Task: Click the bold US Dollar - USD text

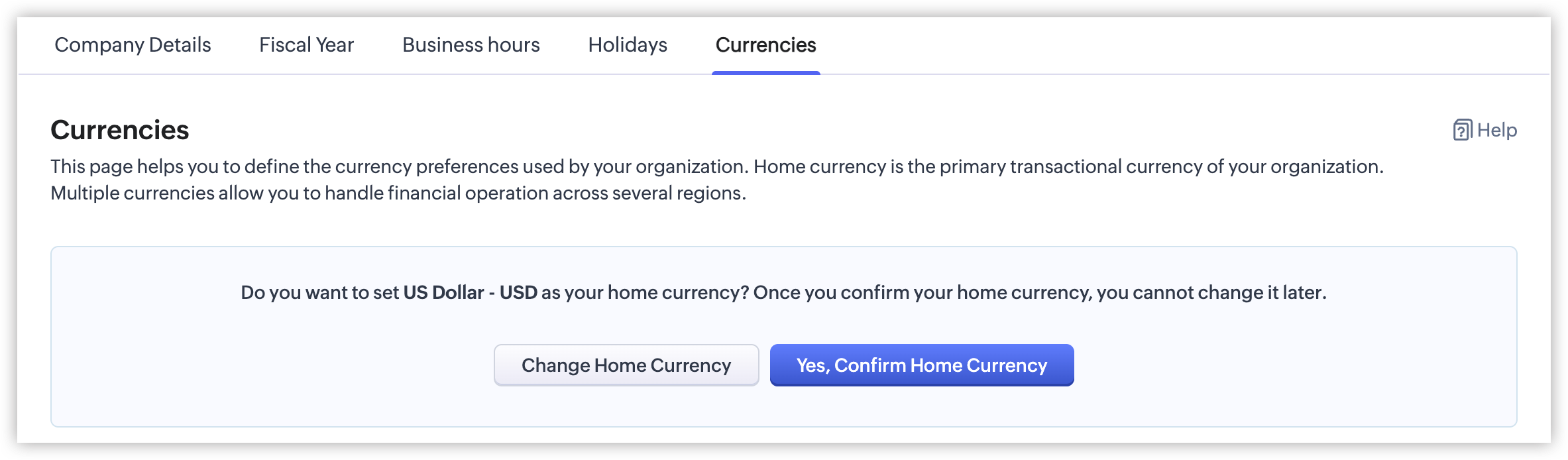Action: 470,293
